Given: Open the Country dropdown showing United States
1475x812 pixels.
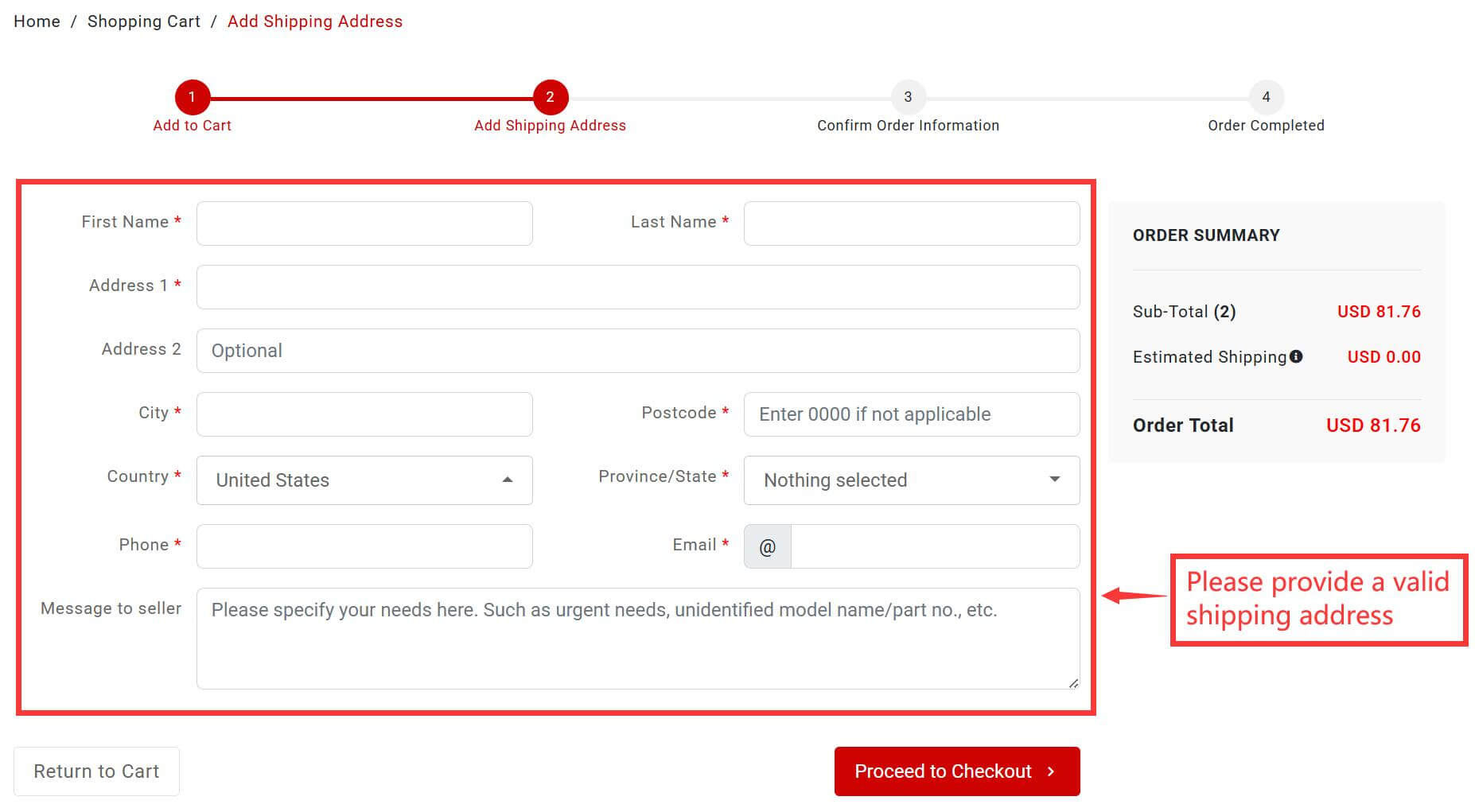Looking at the screenshot, I should tap(364, 480).
